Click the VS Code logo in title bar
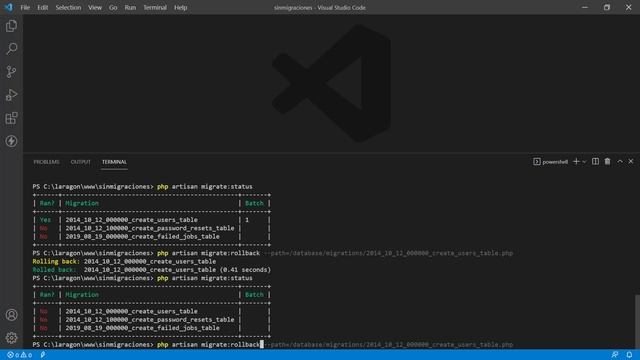This screenshot has width=640, height=360. [x=9, y=7]
